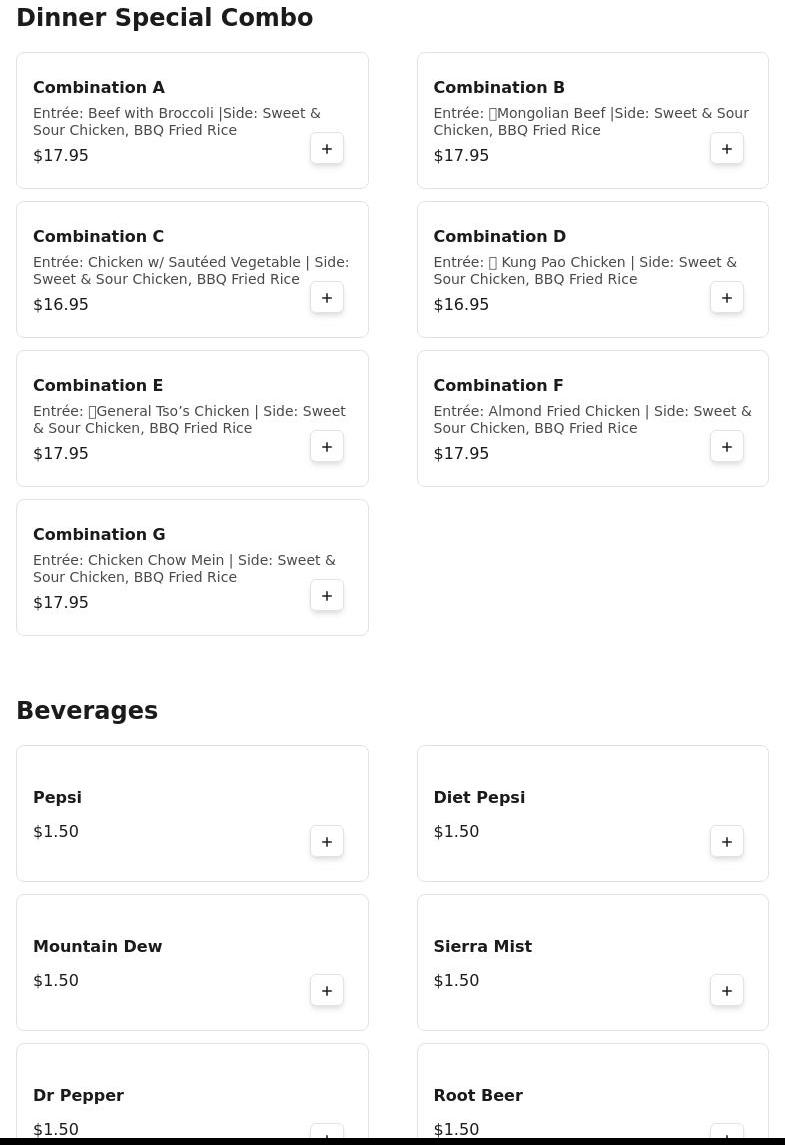Click the Combination E entrée description
The width and height of the screenshot is (785, 1145).
189,420
